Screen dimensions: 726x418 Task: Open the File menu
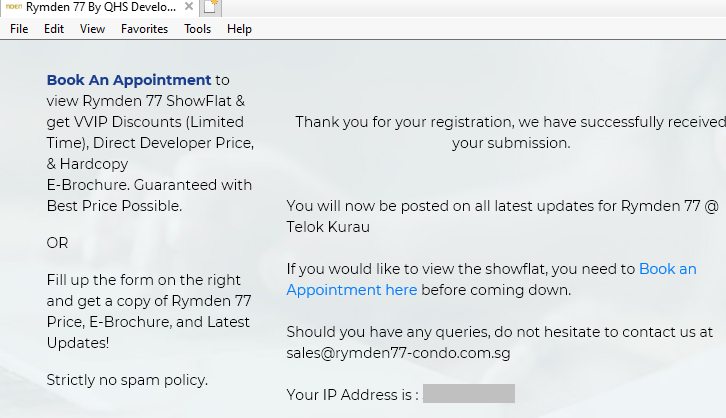pos(19,29)
